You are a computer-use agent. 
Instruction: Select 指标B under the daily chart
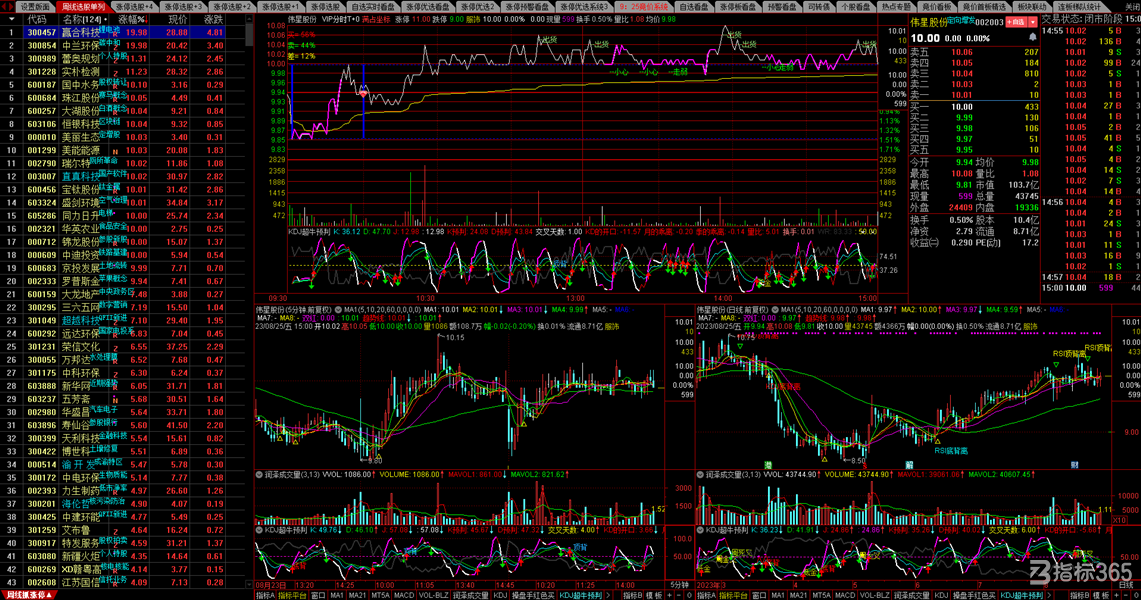coord(1080,595)
